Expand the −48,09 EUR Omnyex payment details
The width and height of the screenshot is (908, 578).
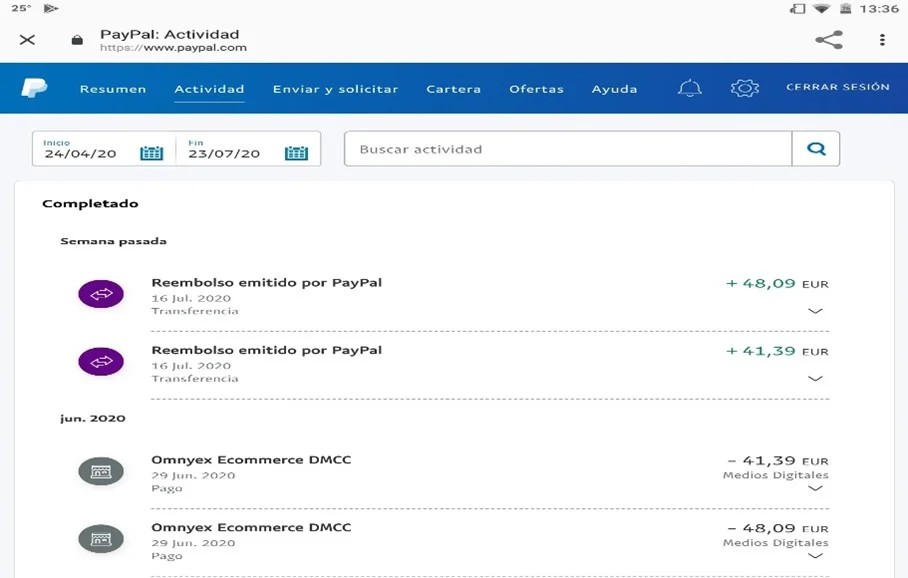[815, 556]
